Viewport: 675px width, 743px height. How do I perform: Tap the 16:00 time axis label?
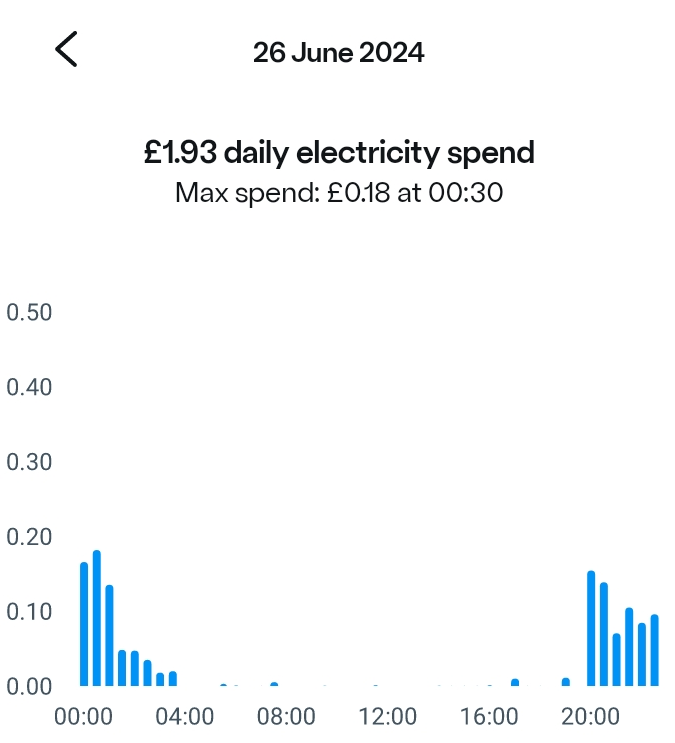coord(489,717)
